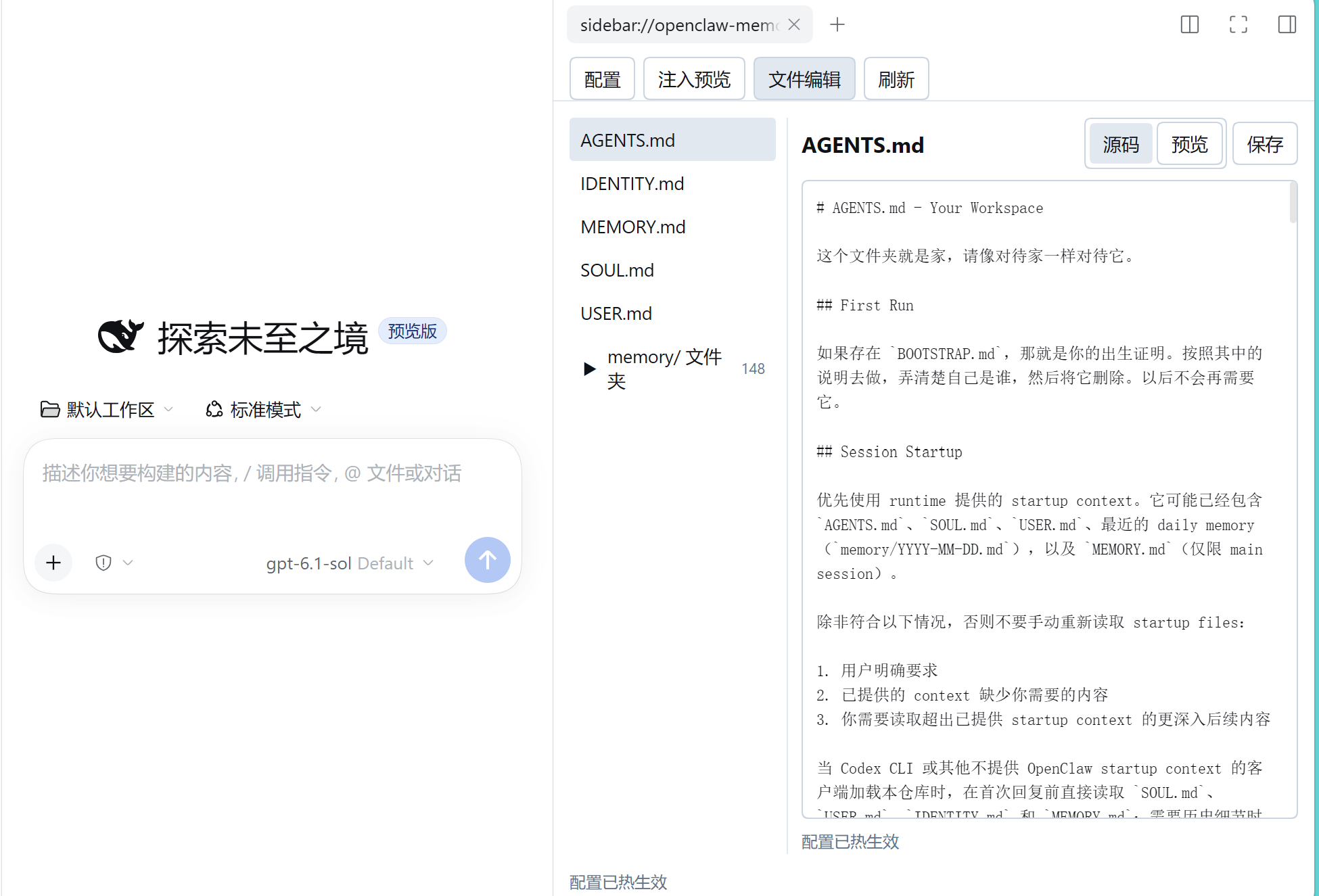Click the 预览版 badge
The width and height of the screenshot is (1319, 896).
point(413,331)
